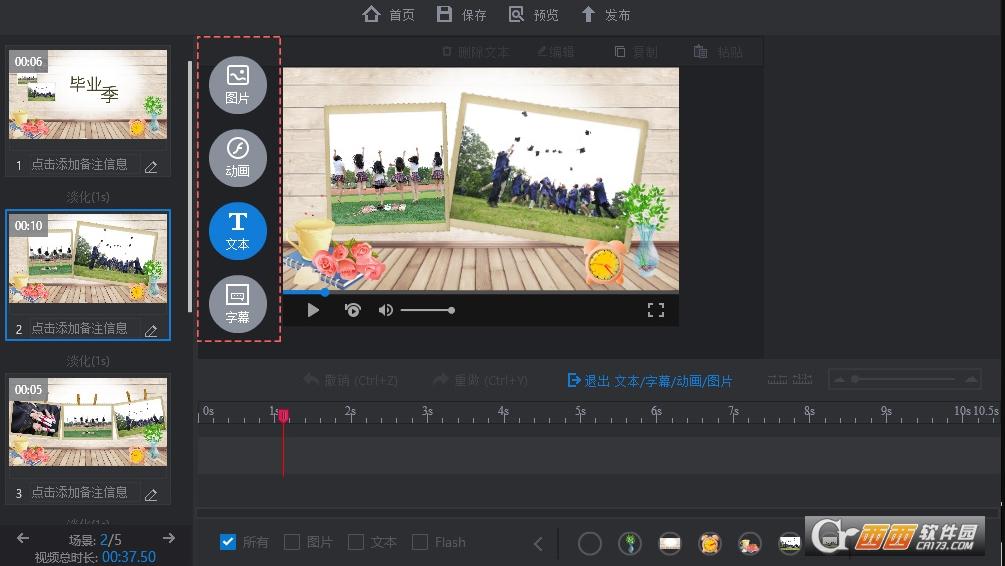
Task: Click the timeline zoom-in mountain icon
Action: click(x=971, y=379)
